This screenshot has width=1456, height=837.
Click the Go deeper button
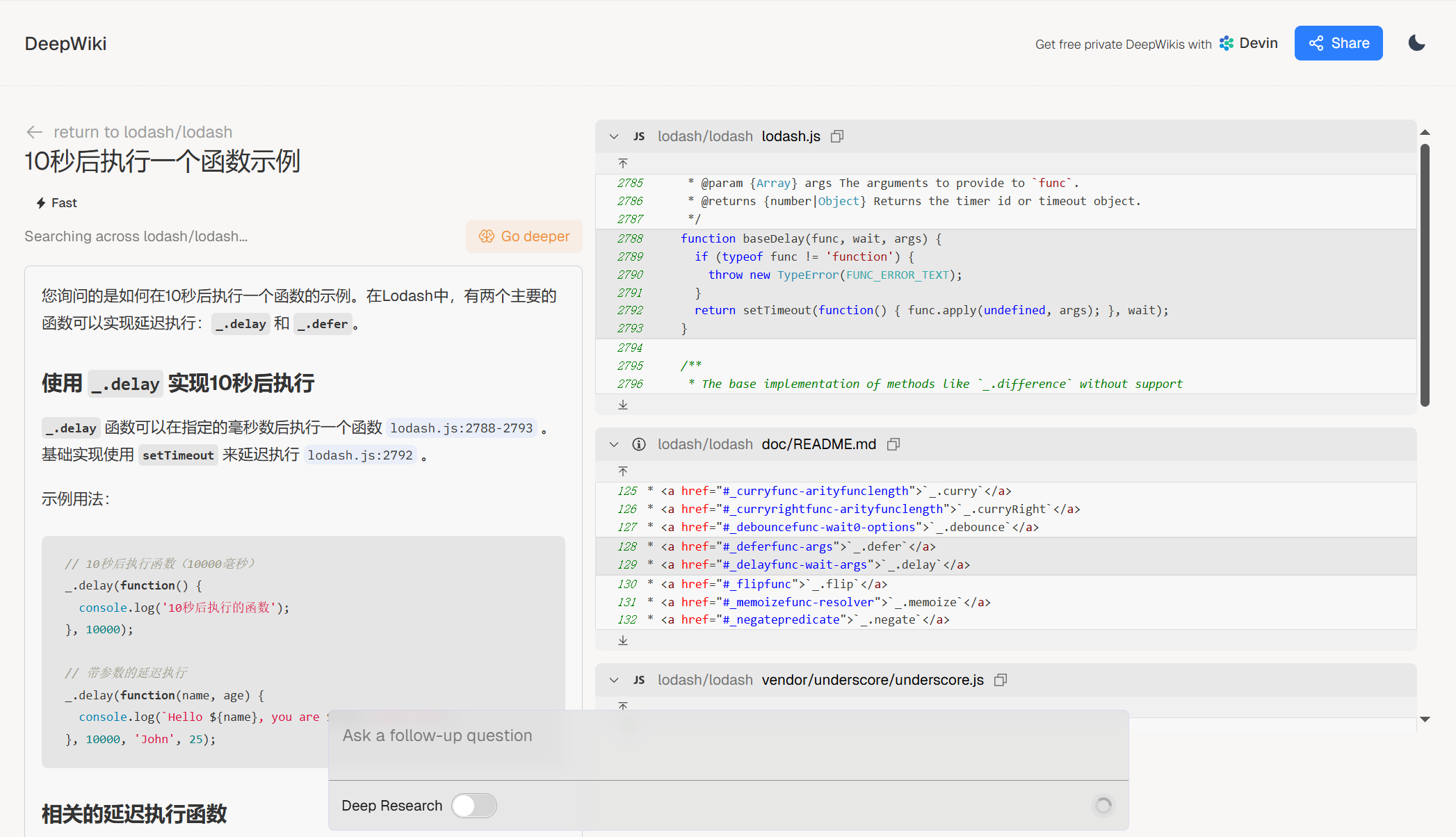[x=524, y=236]
